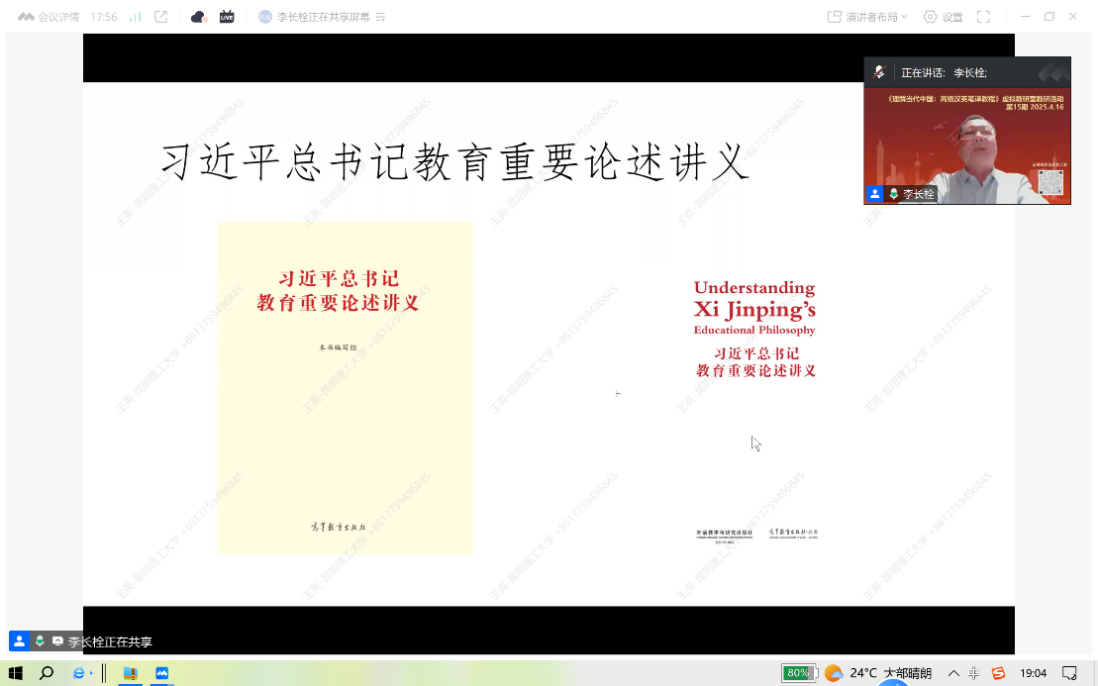Viewport: 1098px width, 686px height.
Task: Toggle the Chinese input method indicator
Action: [974, 673]
